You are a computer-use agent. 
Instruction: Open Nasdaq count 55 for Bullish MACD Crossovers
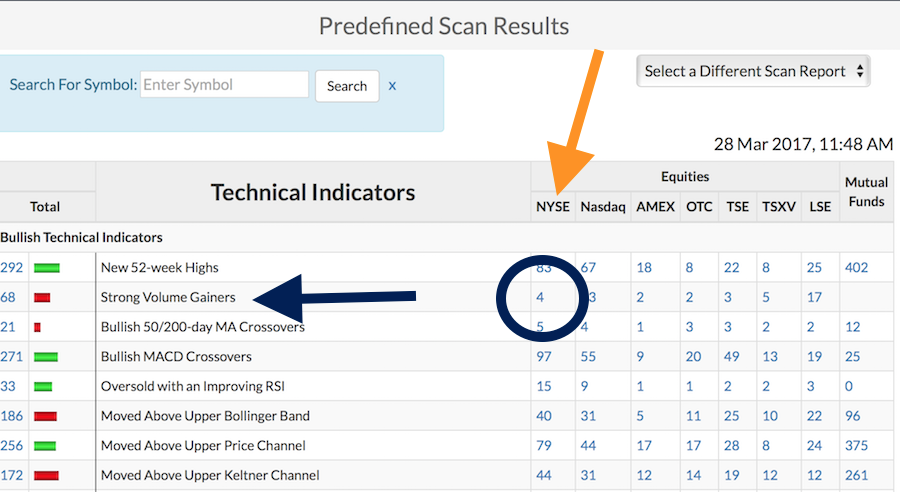pos(588,357)
